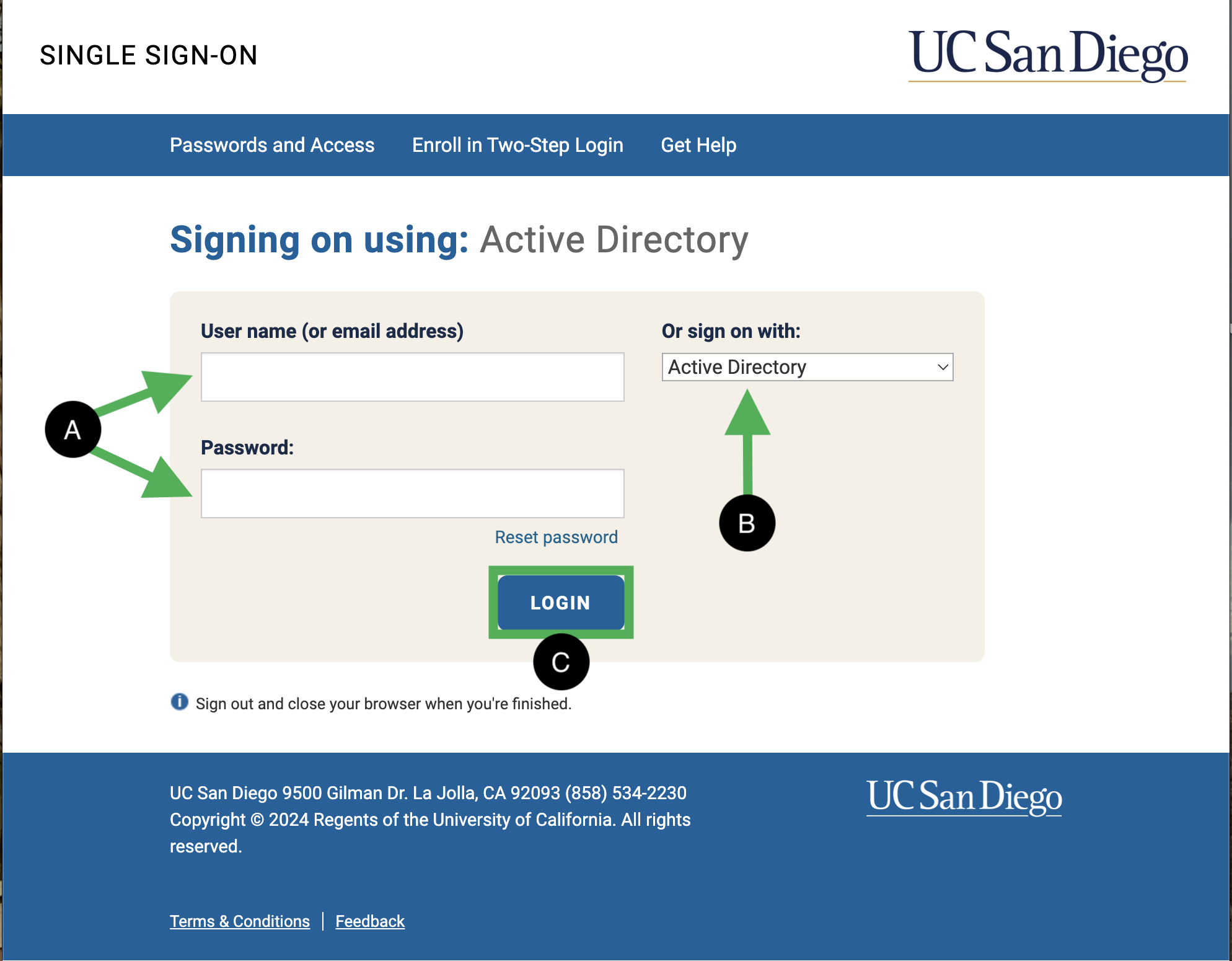Click the black circle marker labeled B

pos(747,523)
